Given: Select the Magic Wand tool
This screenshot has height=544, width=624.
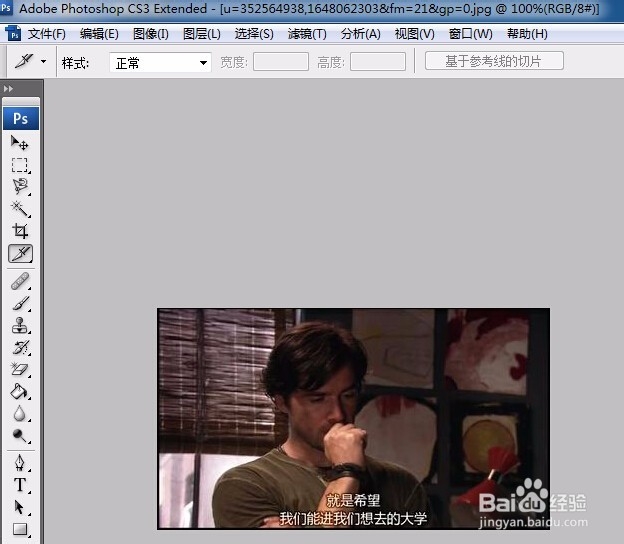Looking at the screenshot, I should coord(20,209).
